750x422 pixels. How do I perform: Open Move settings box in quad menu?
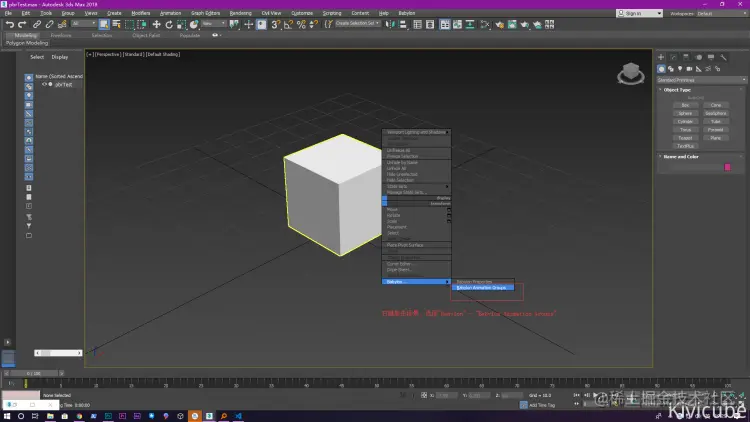[449, 210]
